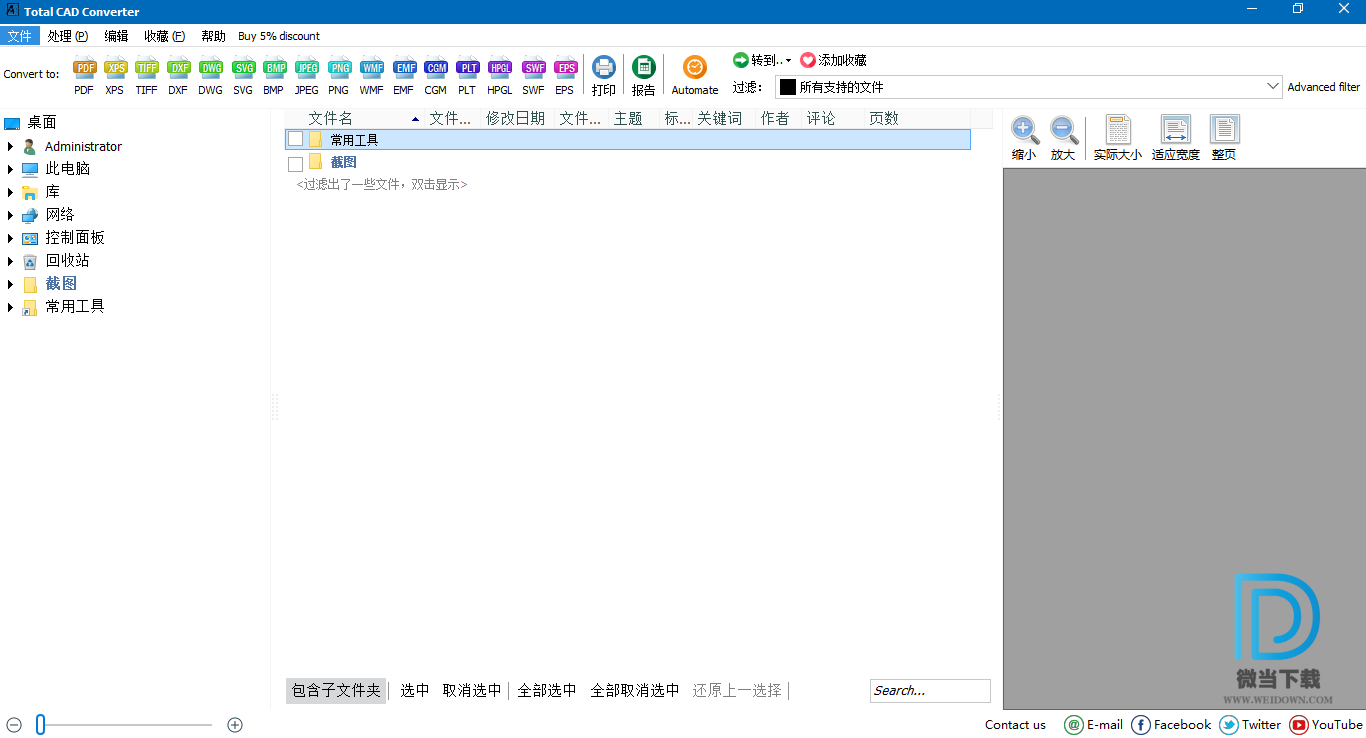This screenshot has width=1366, height=738.
Task: Increase thumbnail size plus icon
Action: [235, 725]
